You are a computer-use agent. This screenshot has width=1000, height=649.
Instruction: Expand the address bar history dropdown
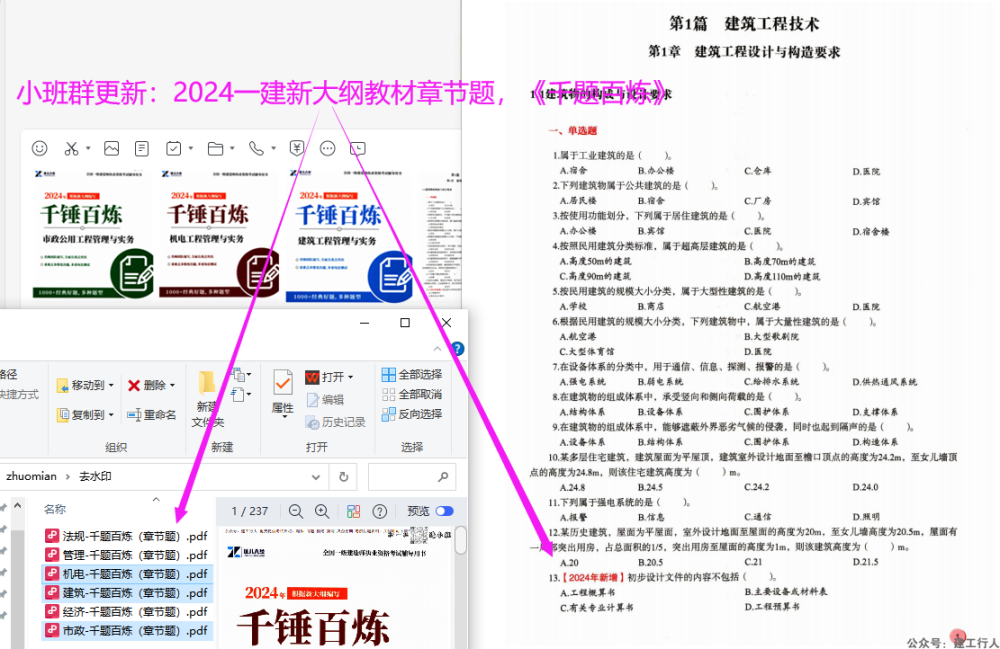tap(316, 477)
